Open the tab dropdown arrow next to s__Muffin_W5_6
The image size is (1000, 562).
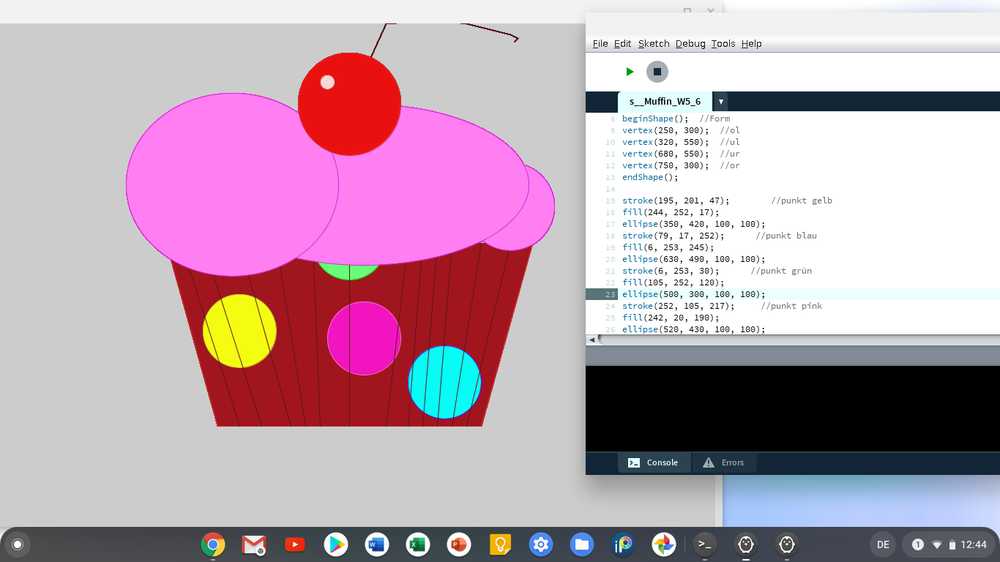720,102
